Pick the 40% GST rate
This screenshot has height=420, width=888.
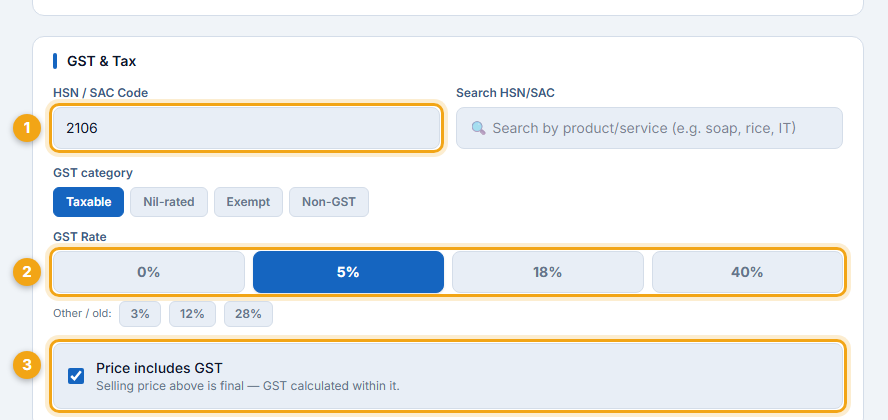click(x=748, y=272)
